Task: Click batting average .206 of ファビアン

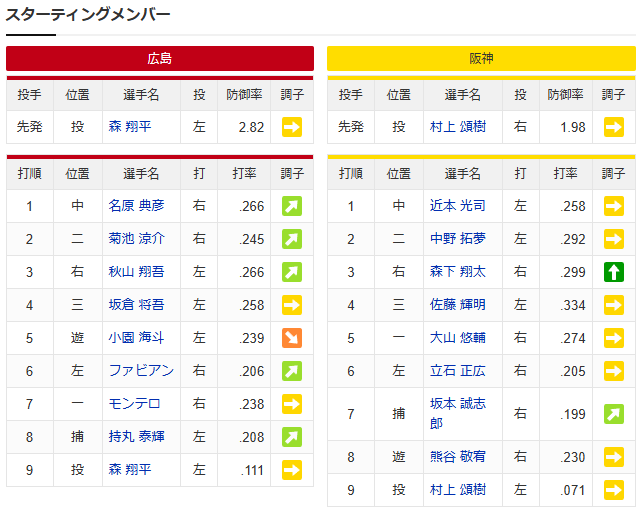Action: [252, 371]
